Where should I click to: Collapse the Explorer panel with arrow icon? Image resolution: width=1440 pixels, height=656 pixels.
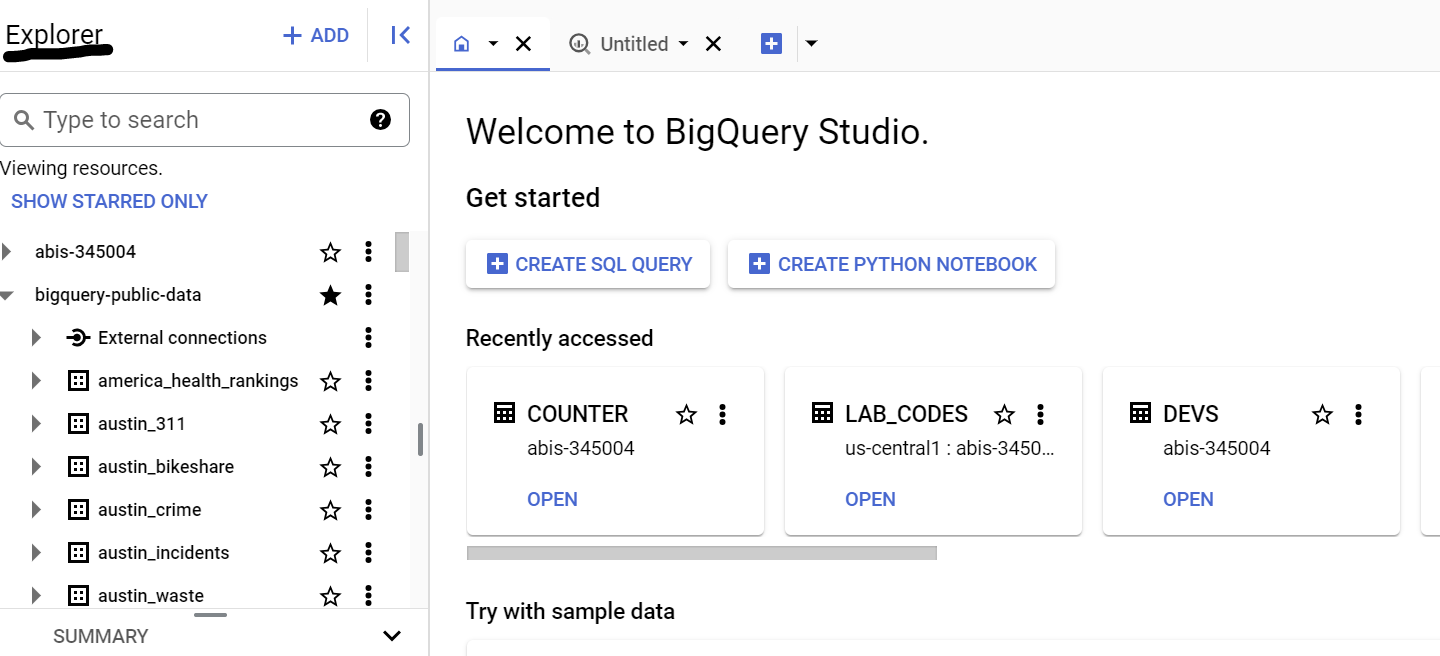(400, 36)
